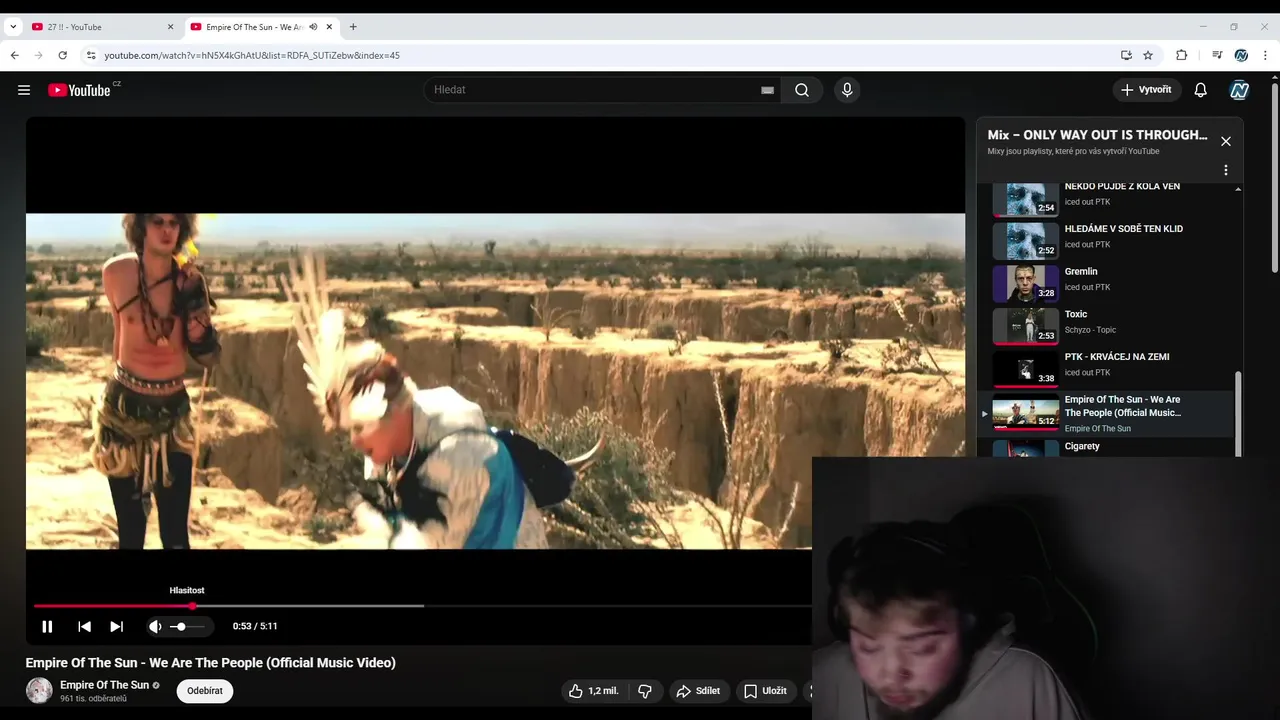
Task: Mute the video with the speaker icon
Action: (155, 626)
